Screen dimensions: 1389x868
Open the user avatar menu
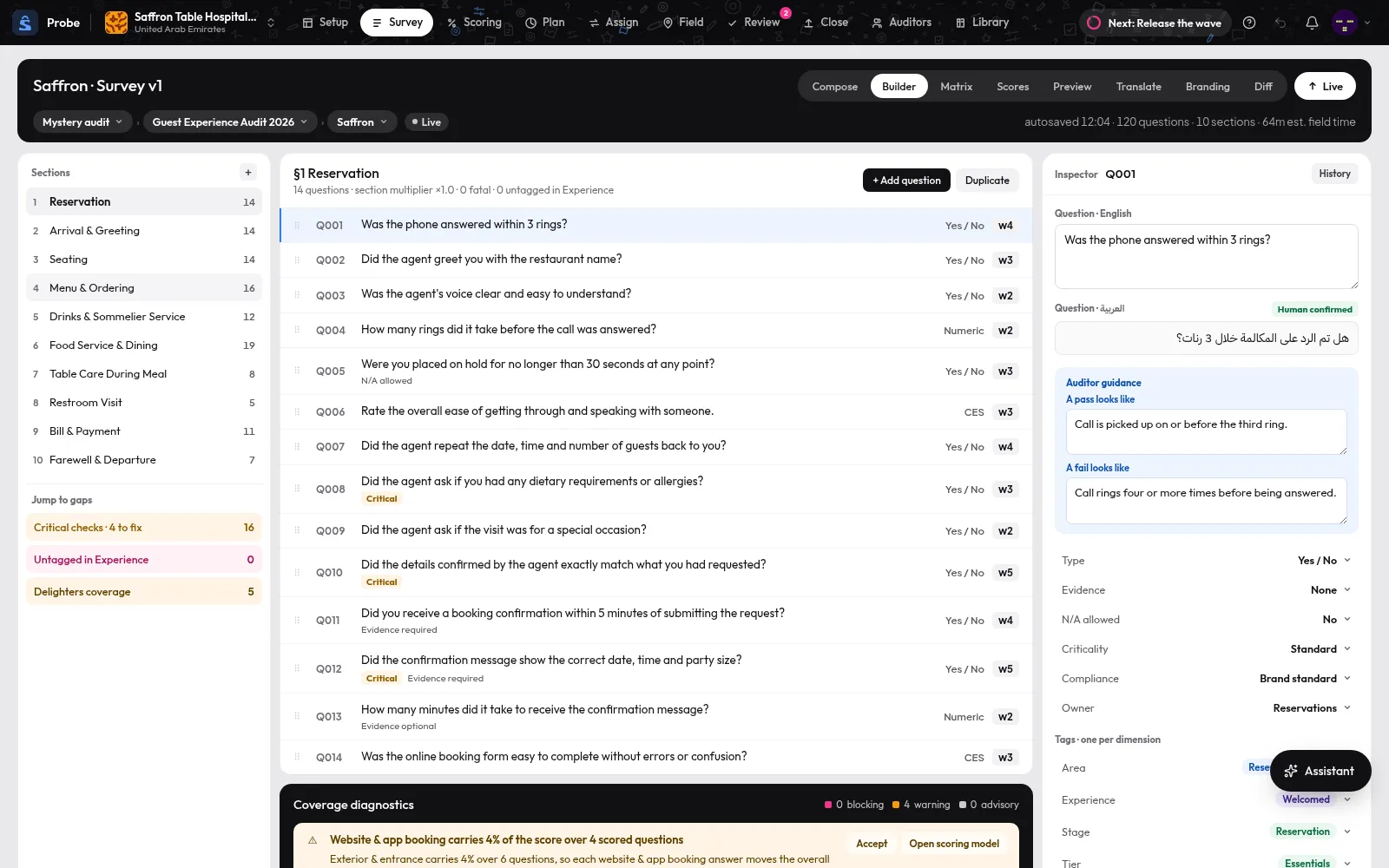pyautogui.click(x=1345, y=23)
